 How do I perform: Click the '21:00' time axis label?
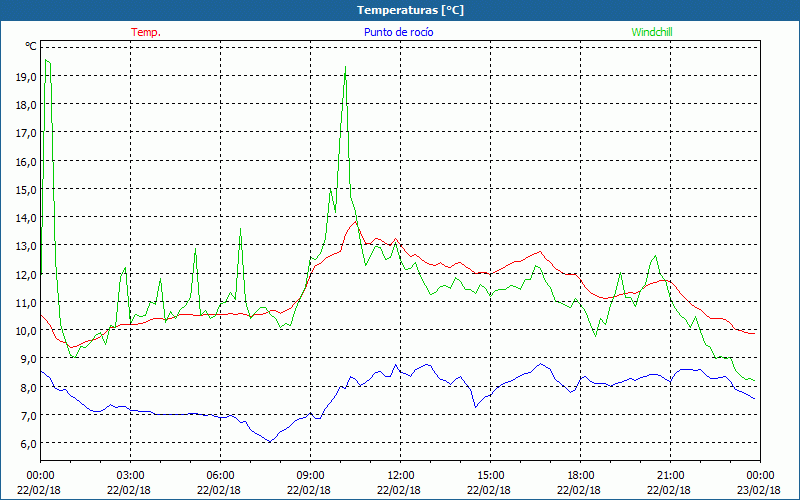tap(670, 476)
